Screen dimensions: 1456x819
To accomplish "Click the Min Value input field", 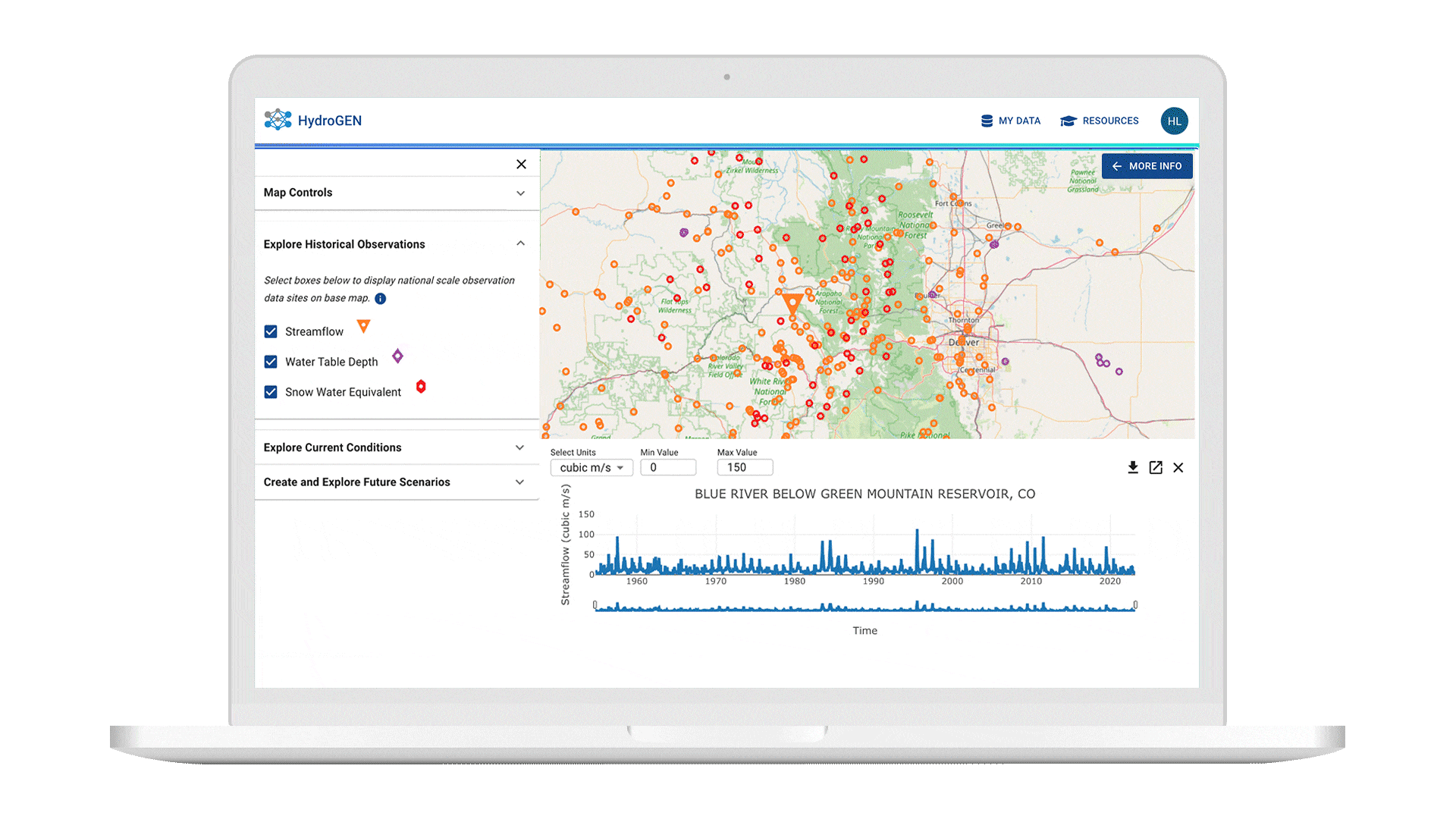I will point(668,468).
